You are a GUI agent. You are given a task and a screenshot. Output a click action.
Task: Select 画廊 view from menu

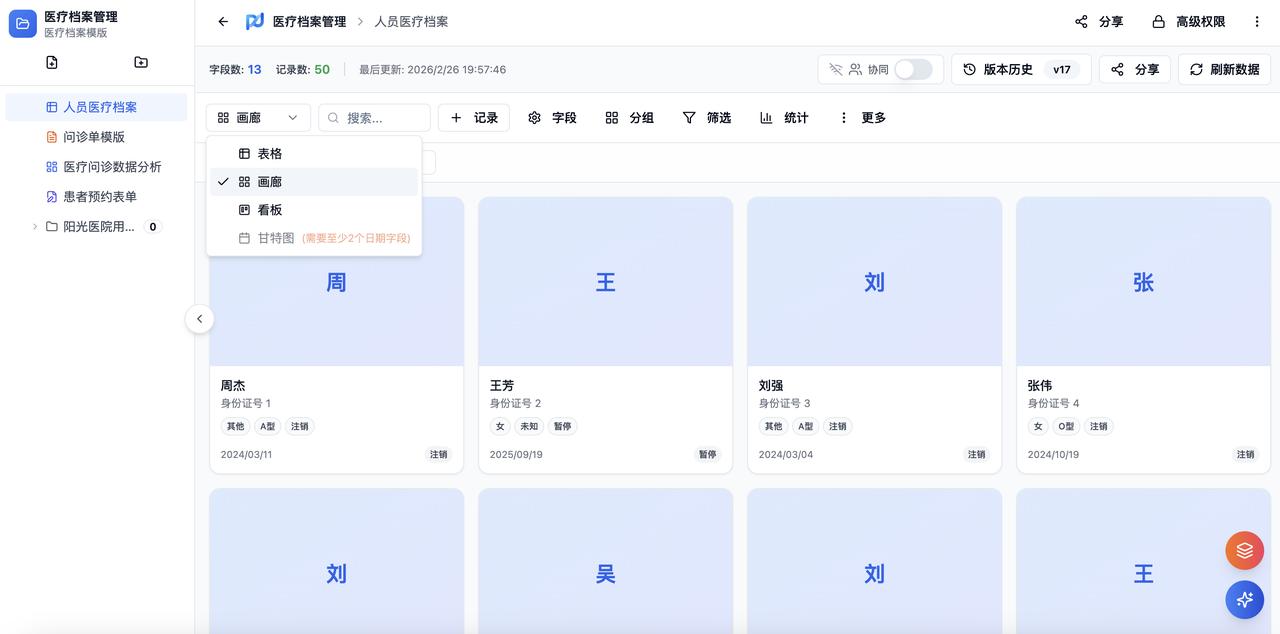(x=314, y=182)
